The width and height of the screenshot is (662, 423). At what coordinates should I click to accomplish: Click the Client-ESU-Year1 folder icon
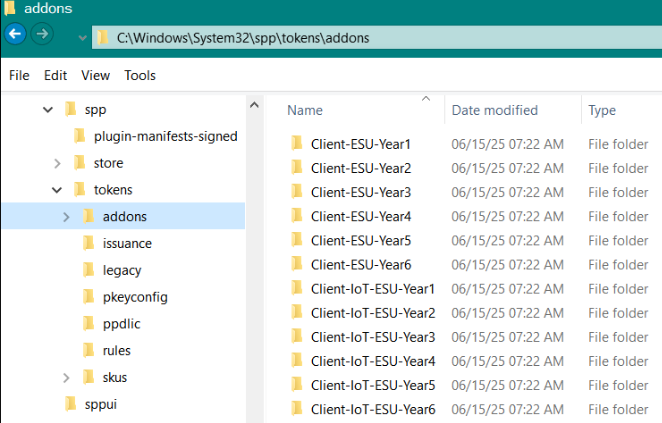tap(296, 144)
